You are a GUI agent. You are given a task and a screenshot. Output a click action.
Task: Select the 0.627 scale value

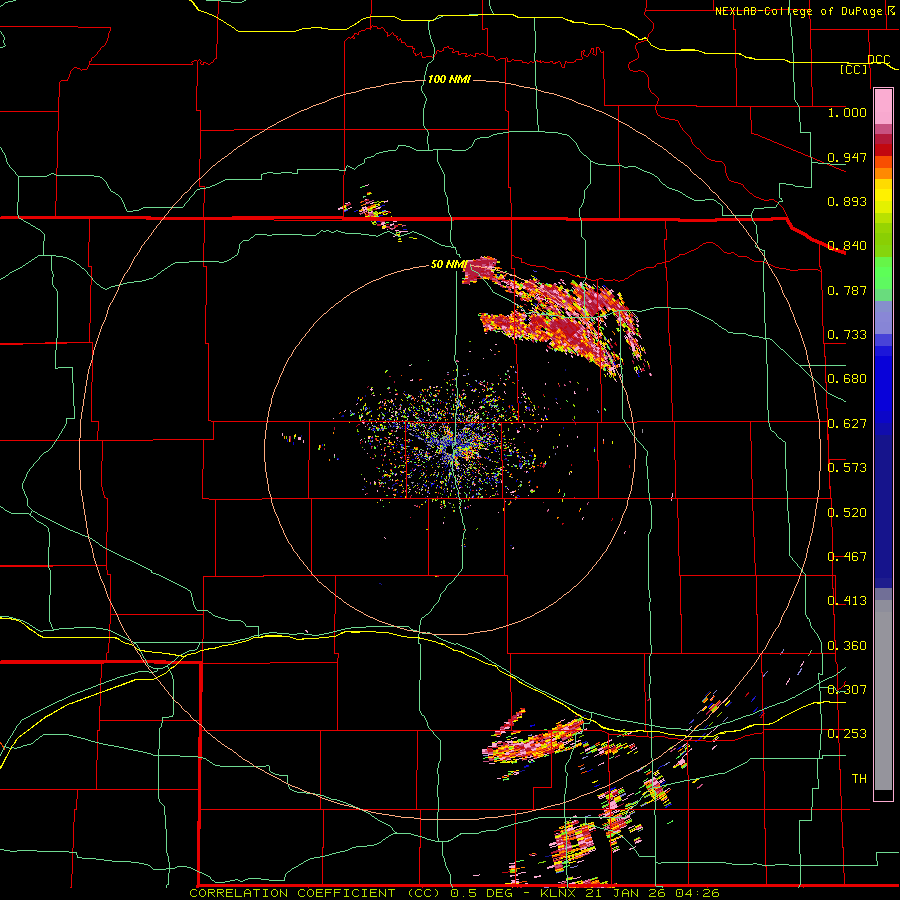coord(847,424)
